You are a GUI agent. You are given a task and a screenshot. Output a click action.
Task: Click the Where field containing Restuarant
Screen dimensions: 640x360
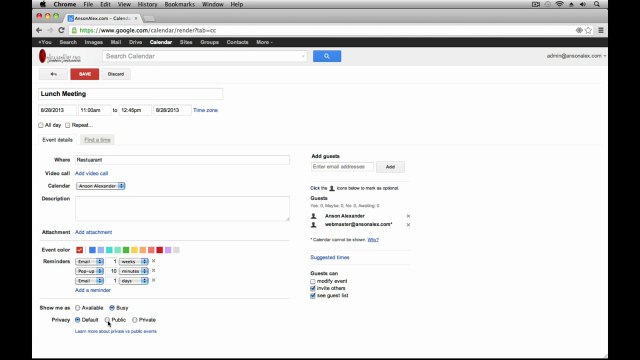click(182, 160)
